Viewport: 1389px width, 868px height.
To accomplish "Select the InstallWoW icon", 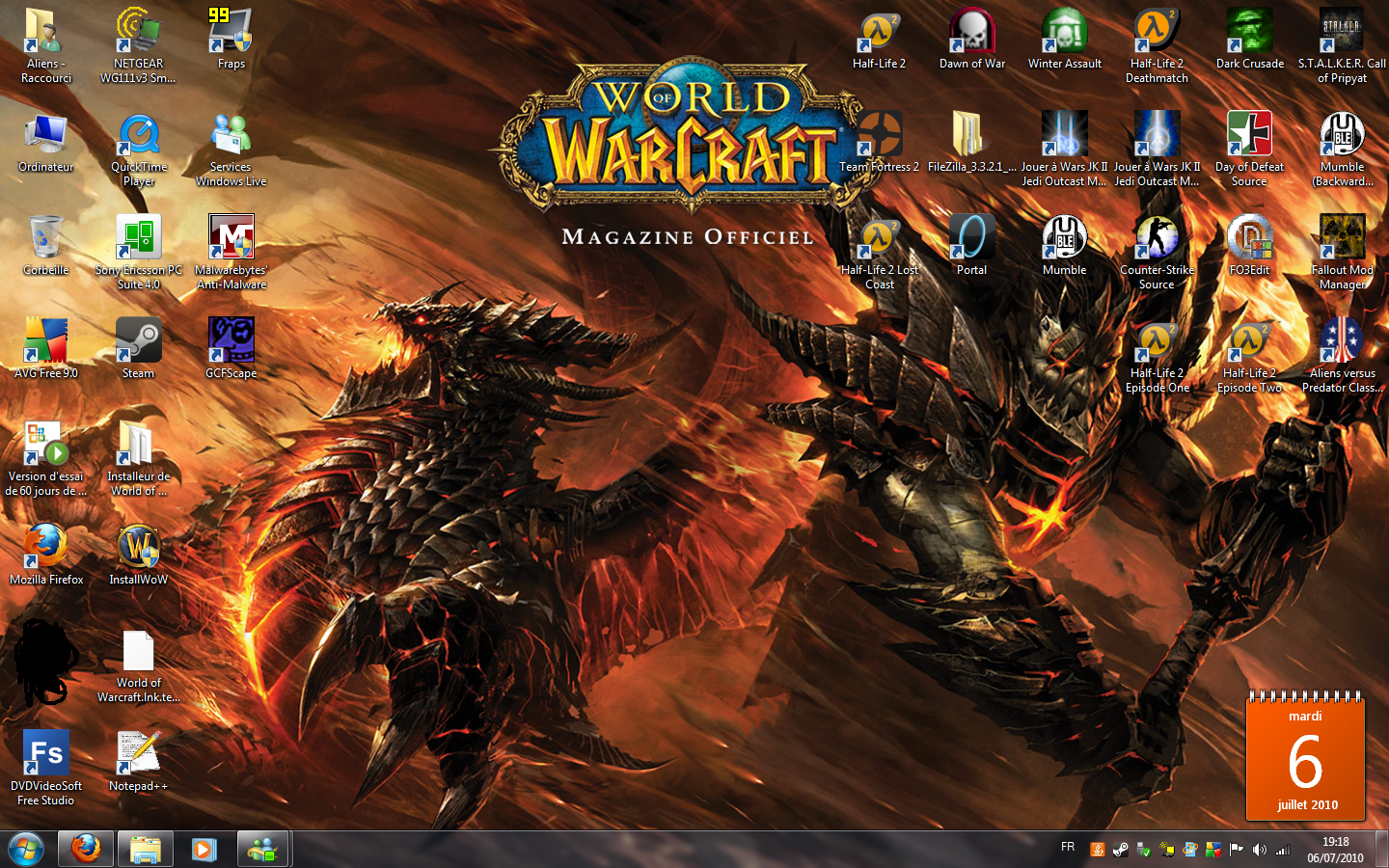I will click(x=138, y=547).
